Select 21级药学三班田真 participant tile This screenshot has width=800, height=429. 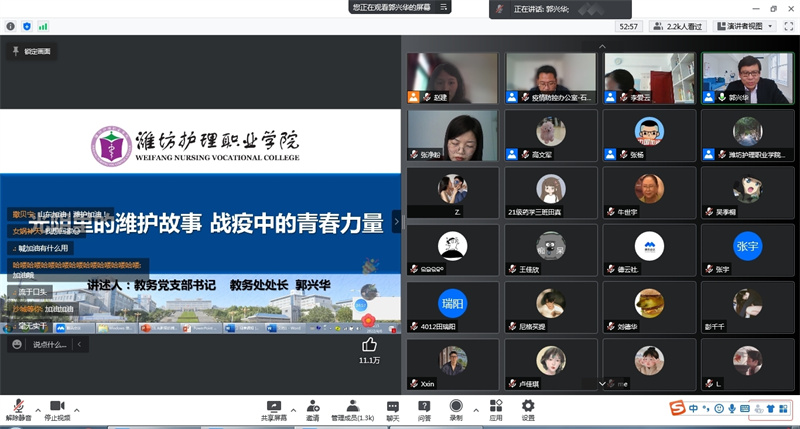pos(551,193)
